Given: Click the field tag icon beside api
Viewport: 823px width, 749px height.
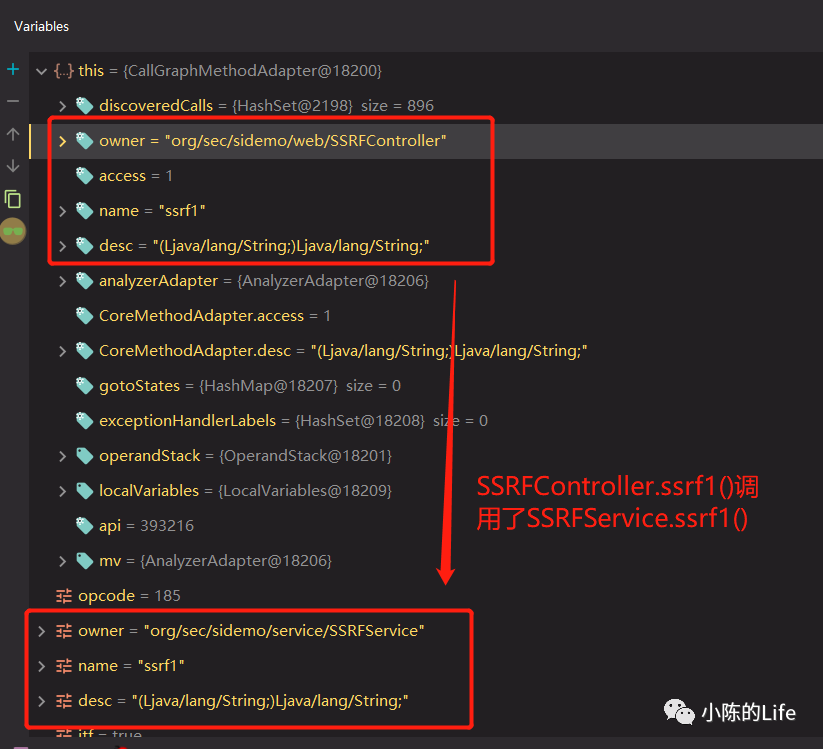Looking at the screenshot, I should pyautogui.click(x=84, y=525).
